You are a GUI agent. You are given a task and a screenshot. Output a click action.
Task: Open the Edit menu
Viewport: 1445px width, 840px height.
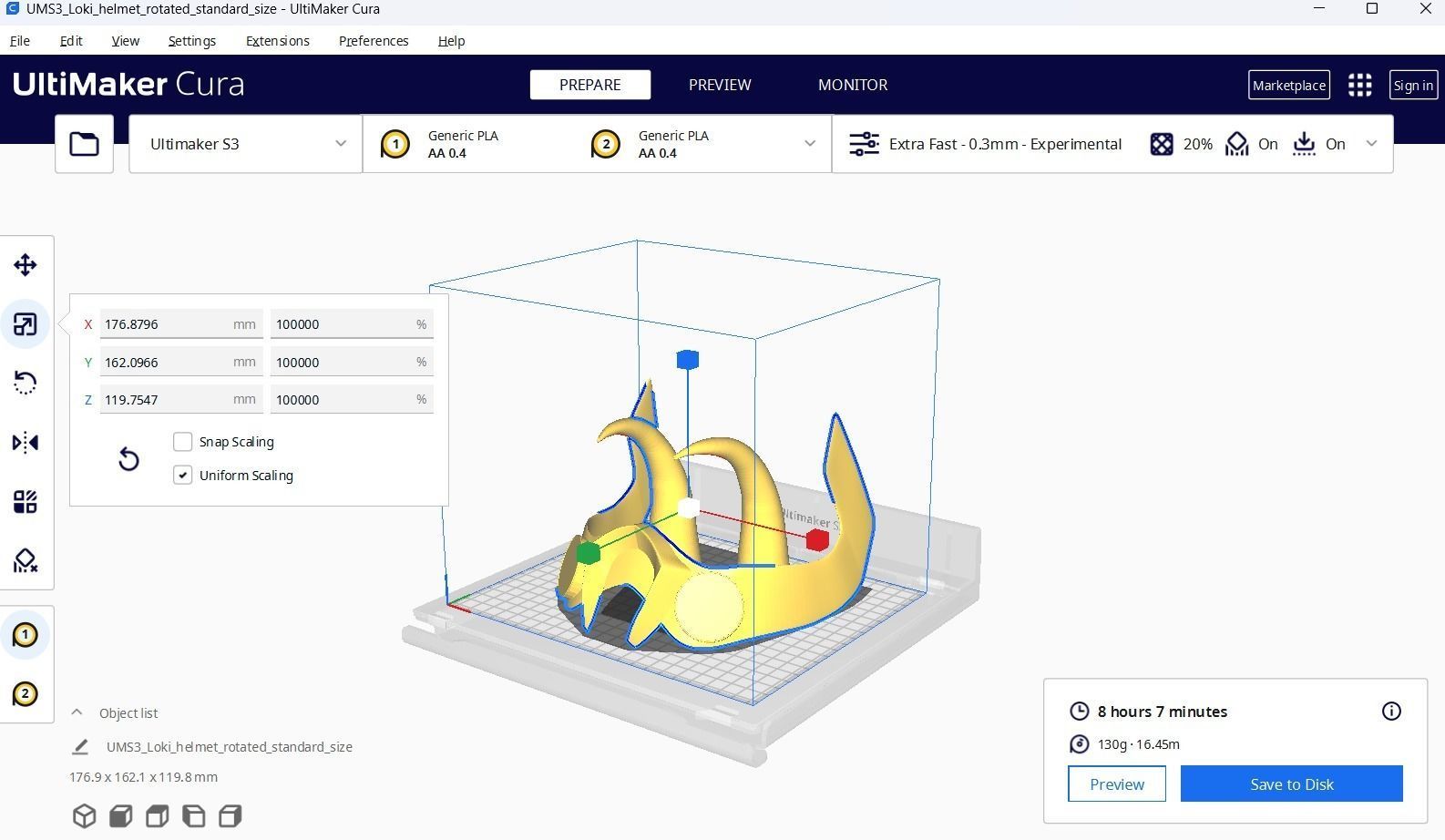click(x=71, y=41)
